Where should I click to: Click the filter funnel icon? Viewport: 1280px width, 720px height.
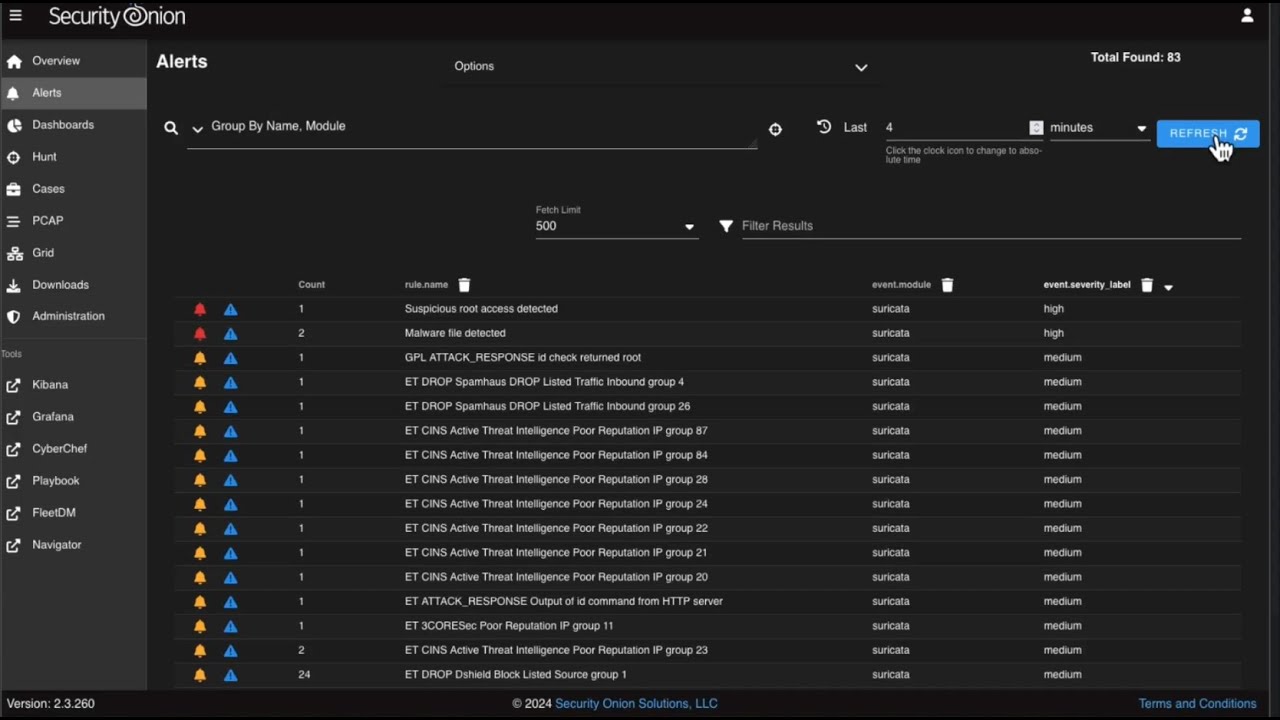726,226
